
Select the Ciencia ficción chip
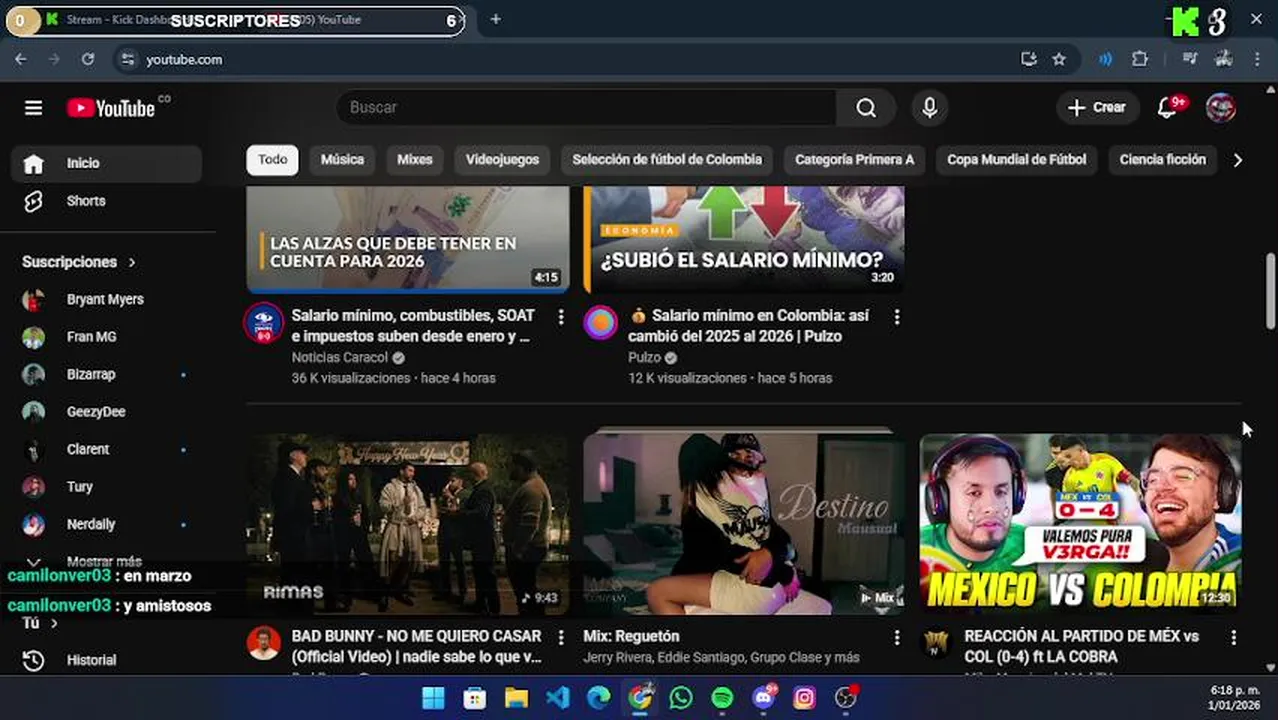coord(1162,159)
